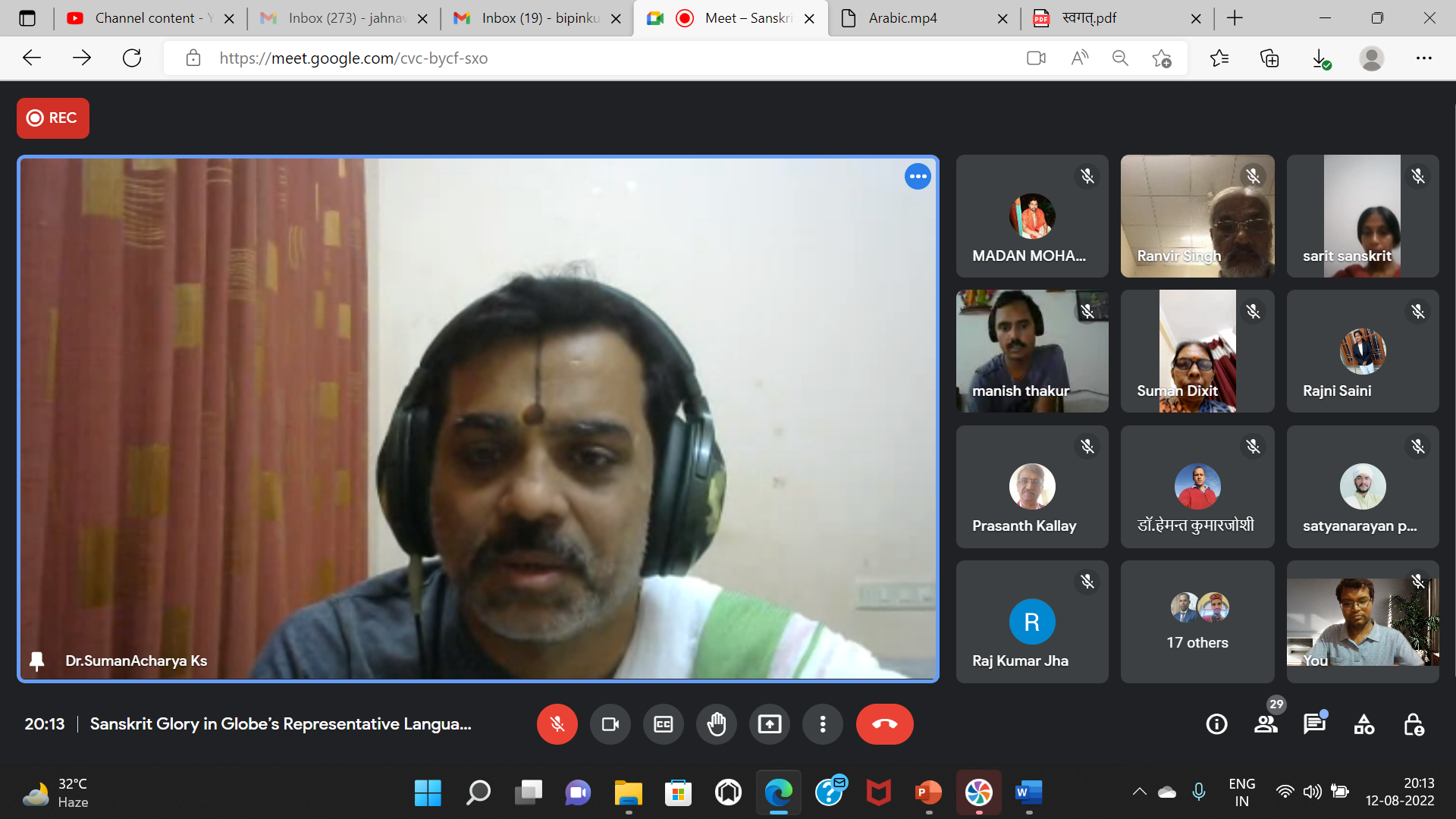This screenshot has height=819, width=1456.
Task: Show everyone participants panel
Action: [1266, 724]
